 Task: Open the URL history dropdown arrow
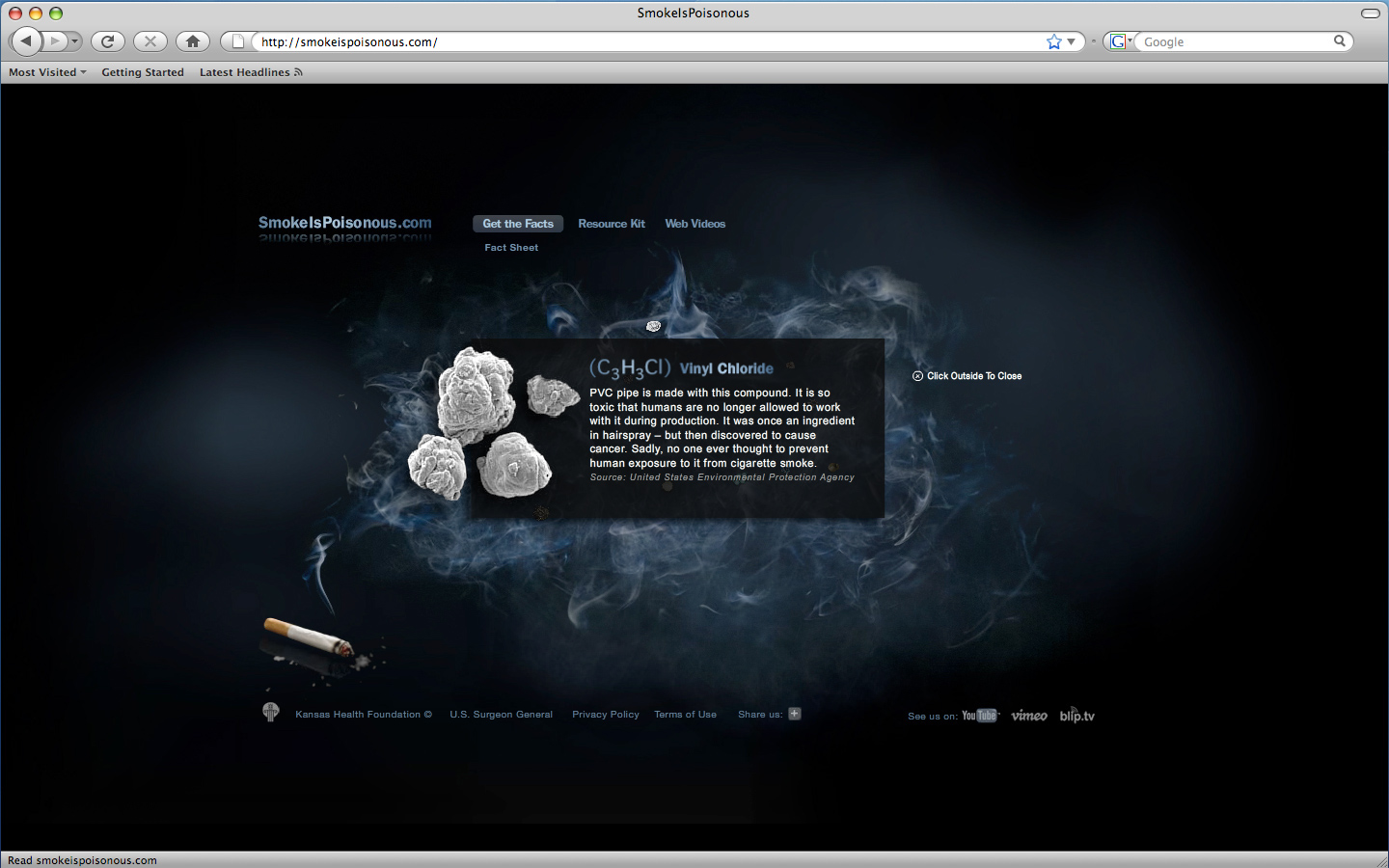pyautogui.click(x=1071, y=41)
